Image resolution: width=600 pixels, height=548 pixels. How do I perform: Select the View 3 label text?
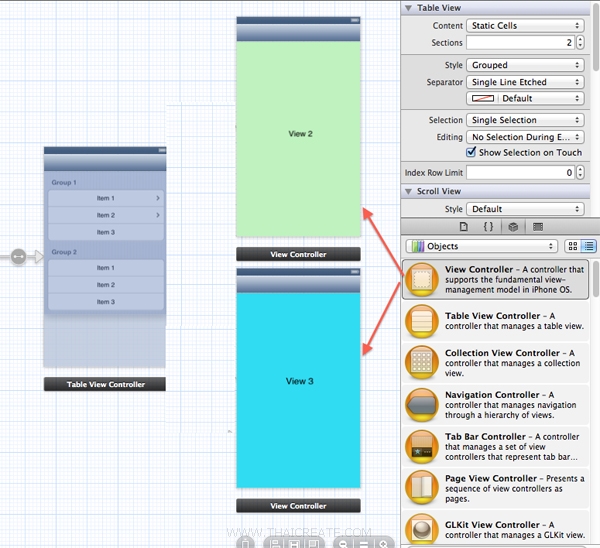coord(300,381)
